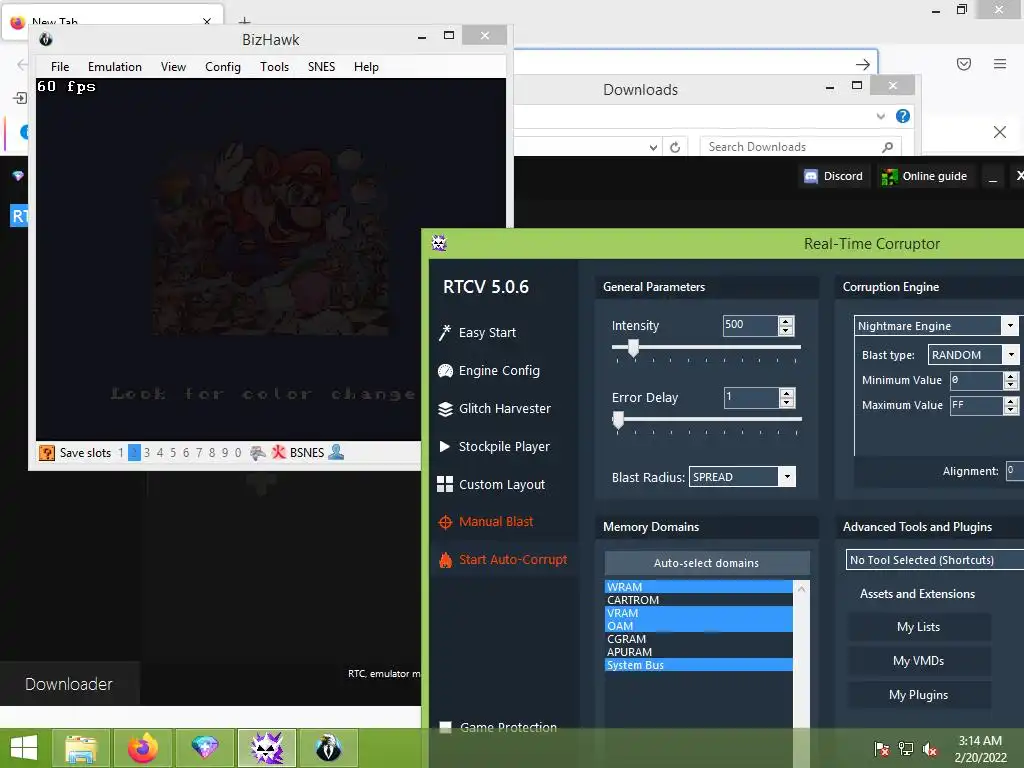Viewport: 1024px width, 768px height.
Task: Expand the Nightmare Engine dropdown
Action: [1010, 326]
